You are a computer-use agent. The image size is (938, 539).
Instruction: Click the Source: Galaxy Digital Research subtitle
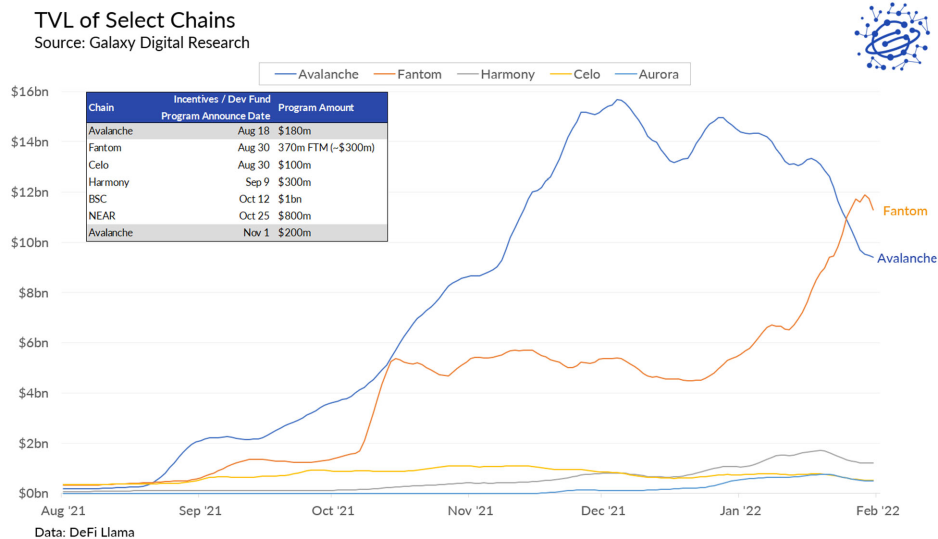pyautogui.click(x=141, y=43)
